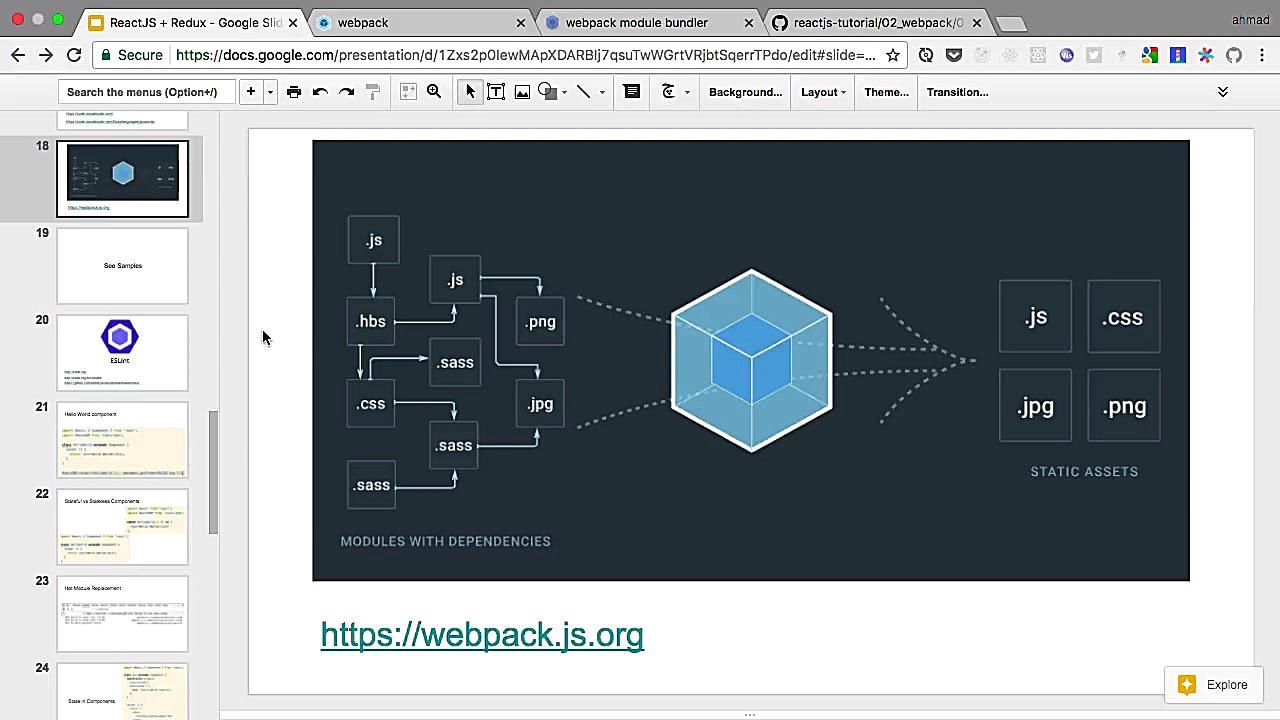
Task: Select the Text box tool
Action: tap(496, 92)
